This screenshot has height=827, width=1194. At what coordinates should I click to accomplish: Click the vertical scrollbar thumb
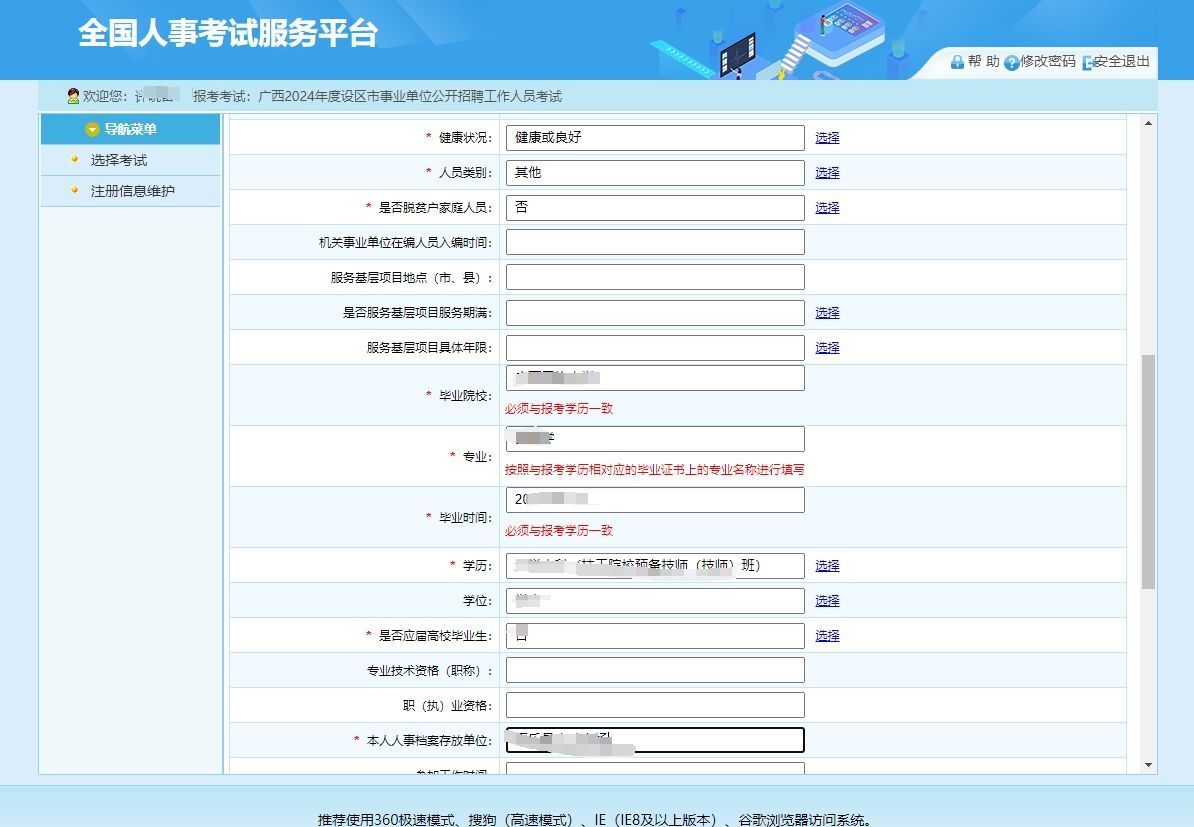(x=1148, y=471)
